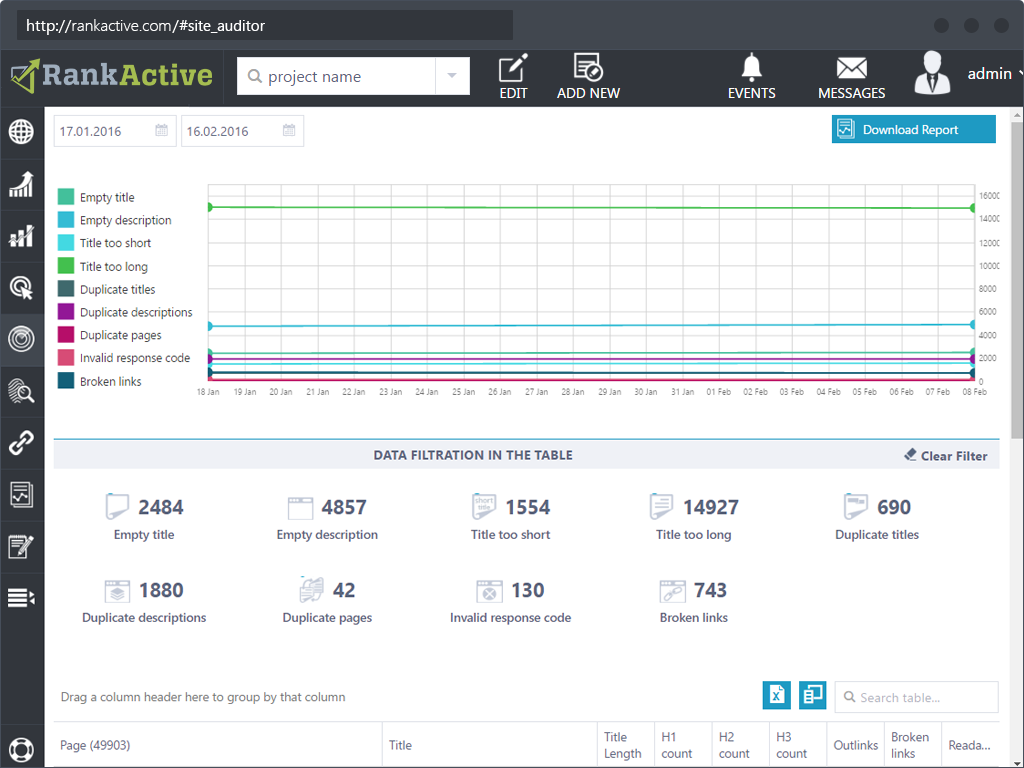Sort by H3 count column
The width and height of the screenshot is (1024, 768).
tap(798, 745)
